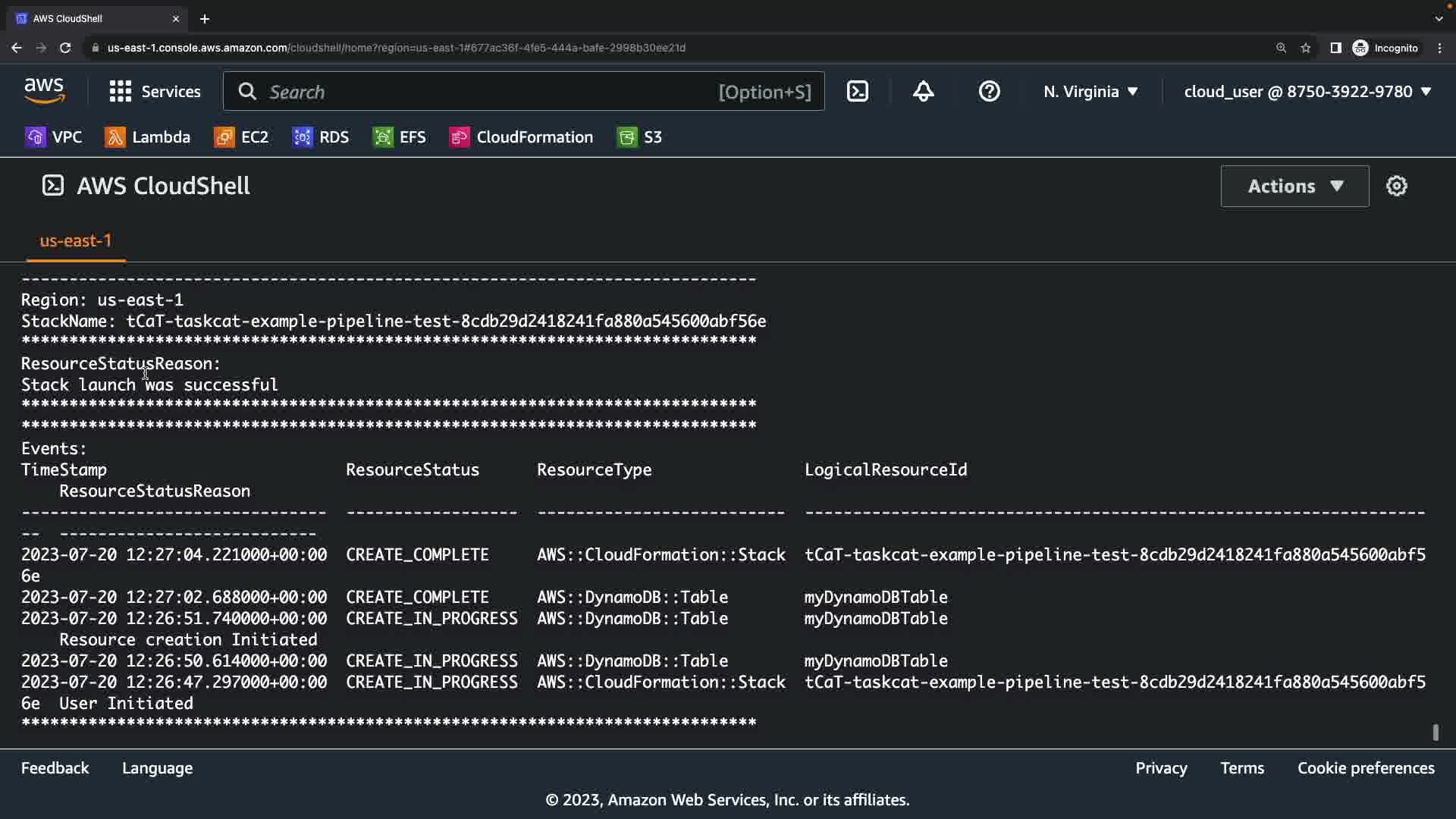The width and height of the screenshot is (1456, 819).
Task: Open CloudShell icon in top navigation bar
Action: tap(858, 92)
